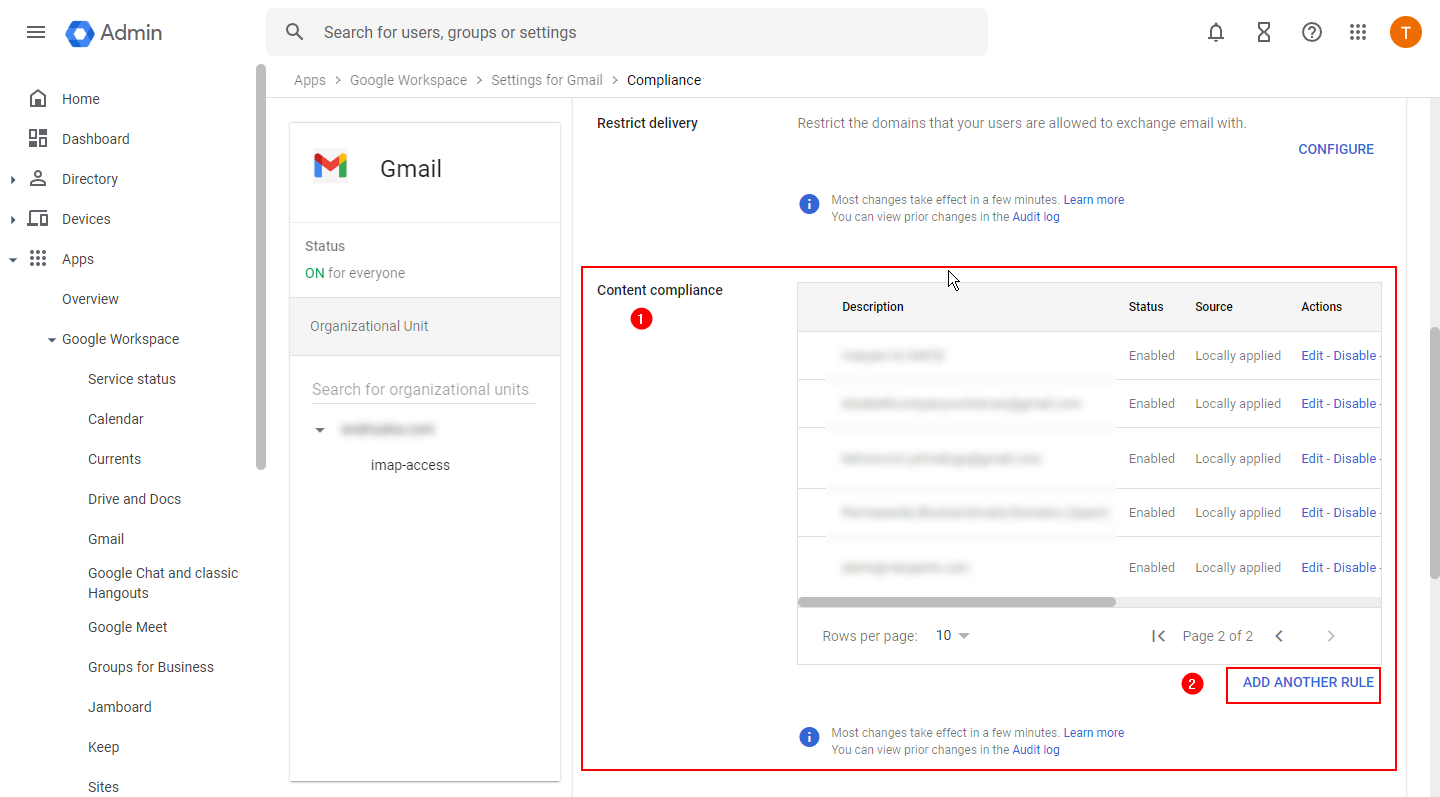
Task: Open the Rows per page dropdown
Action: tap(951, 635)
